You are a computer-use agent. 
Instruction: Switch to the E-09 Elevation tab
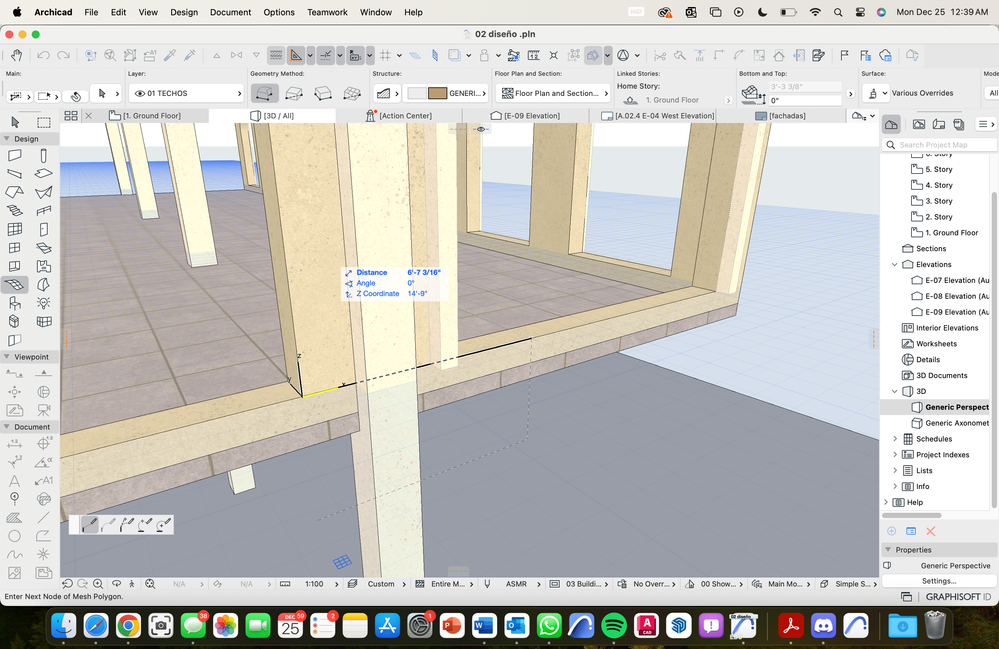click(531, 116)
